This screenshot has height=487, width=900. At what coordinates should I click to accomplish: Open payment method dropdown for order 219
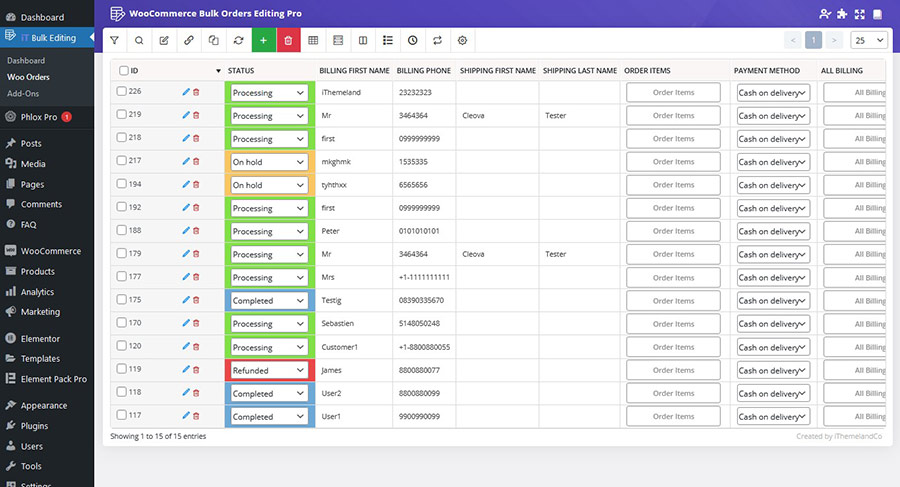(773, 115)
